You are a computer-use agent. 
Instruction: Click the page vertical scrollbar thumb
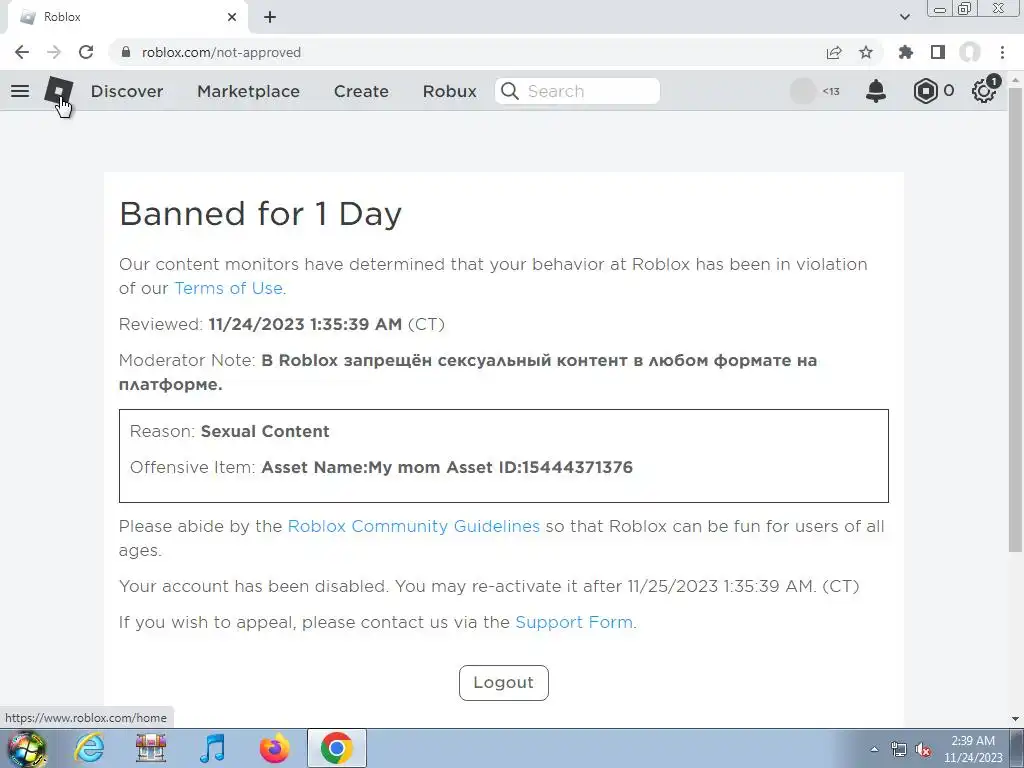[x=1015, y=320]
